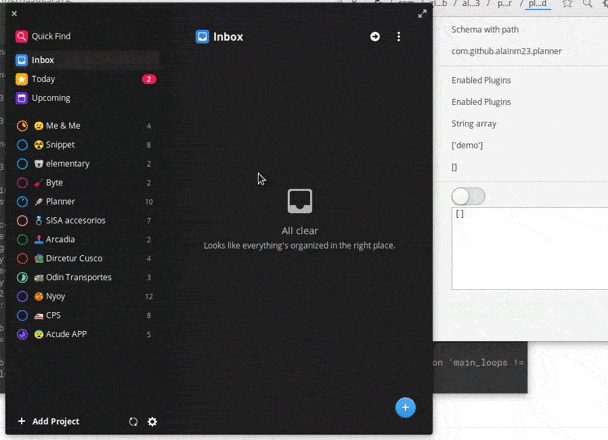Open the Snippet project

pyautogui.click(x=86, y=145)
